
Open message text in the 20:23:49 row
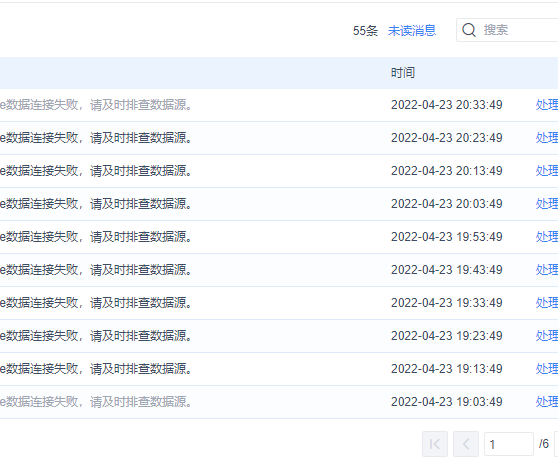[96, 138]
